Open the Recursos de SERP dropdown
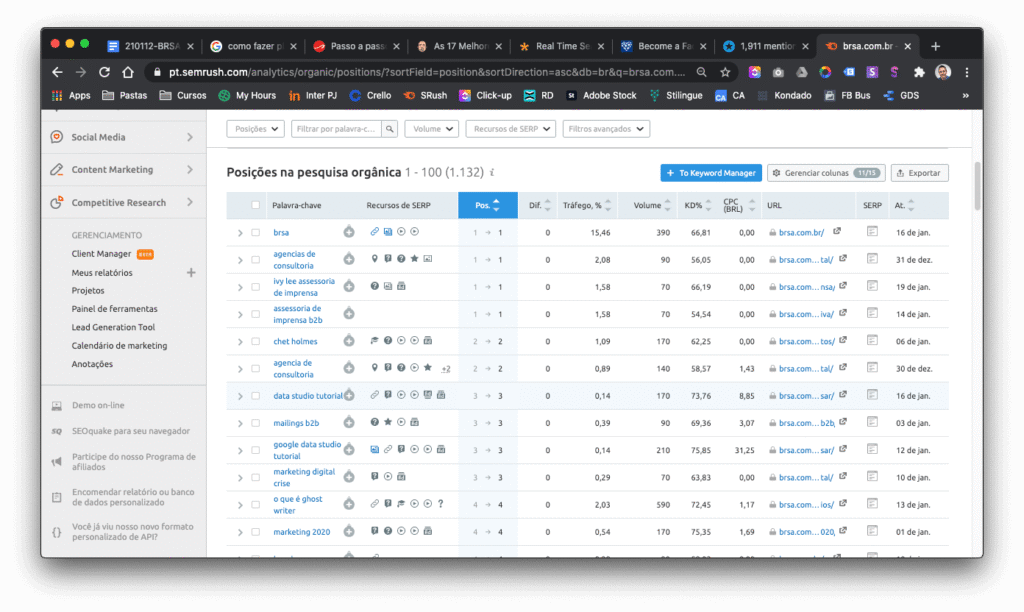The height and width of the screenshot is (612, 1024). click(511, 129)
